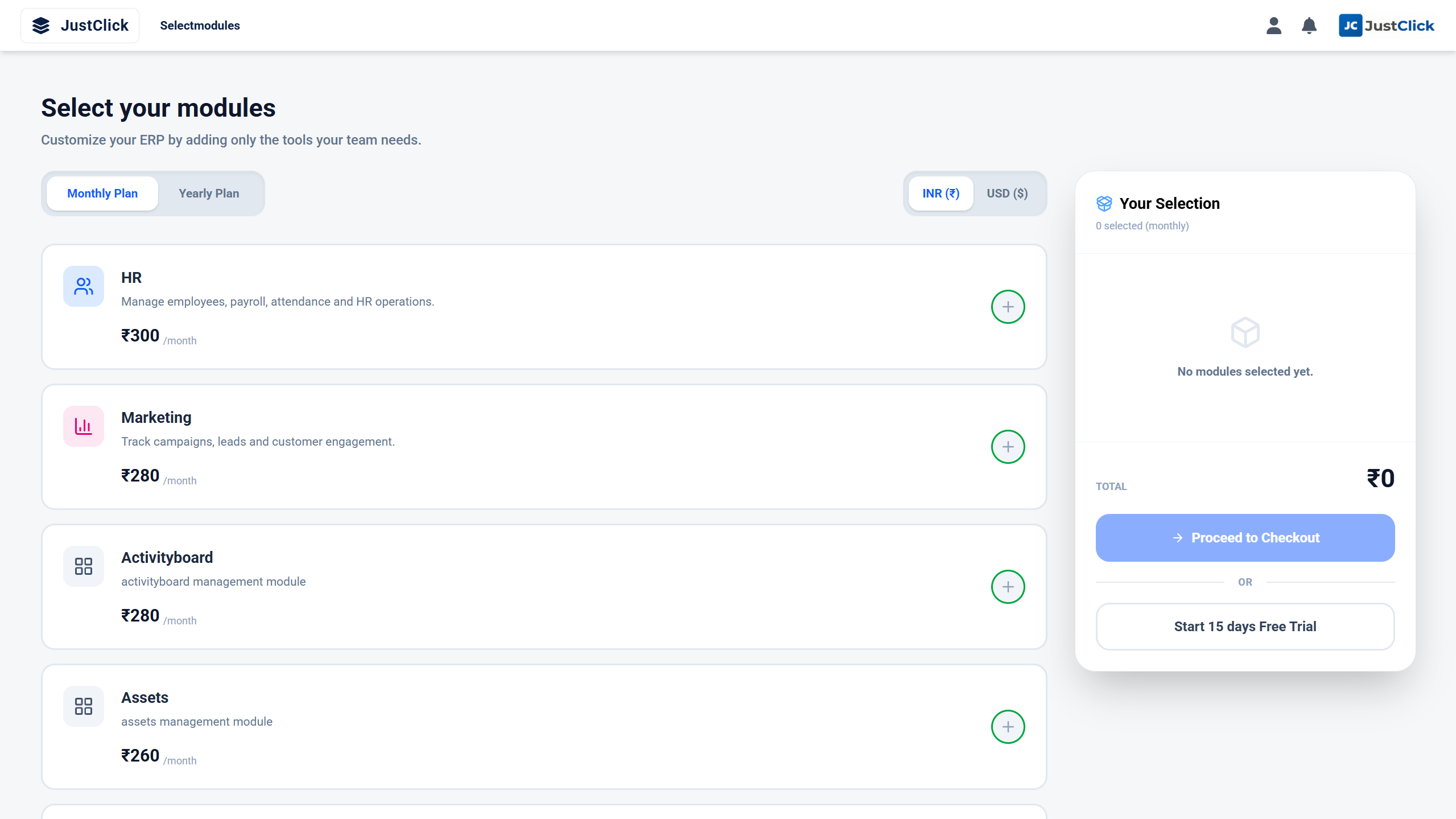Select USD currency option
Image resolution: width=1456 pixels, height=819 pixels.
tap(1007, 194)
